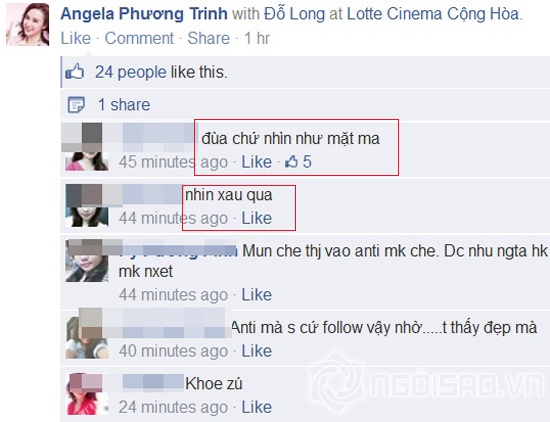Screen dimensions: 550x422
Task: Like the comment 'nhin xau qua'
Action: pos(256,218)
